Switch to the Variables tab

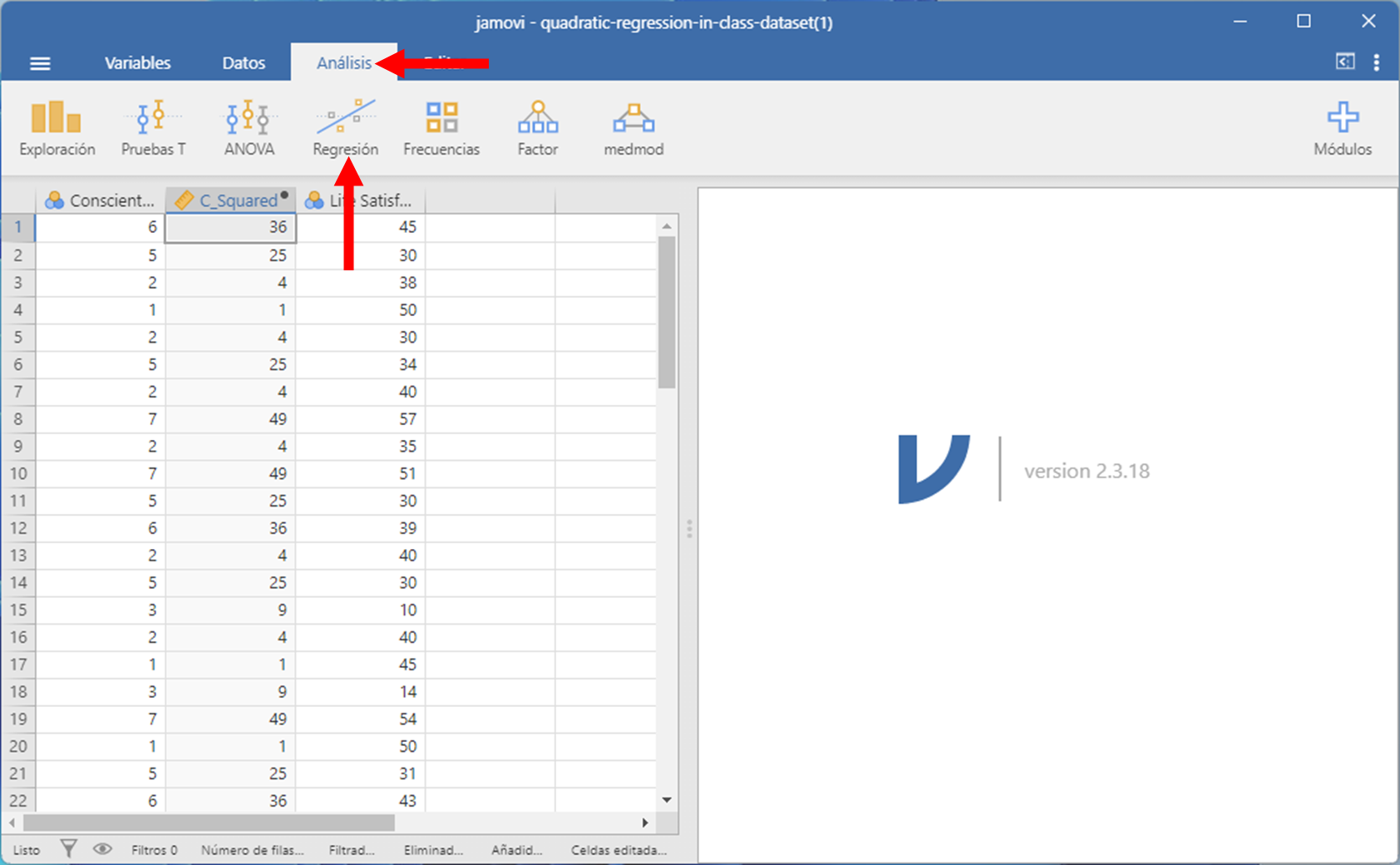click(x=137, y=63)
